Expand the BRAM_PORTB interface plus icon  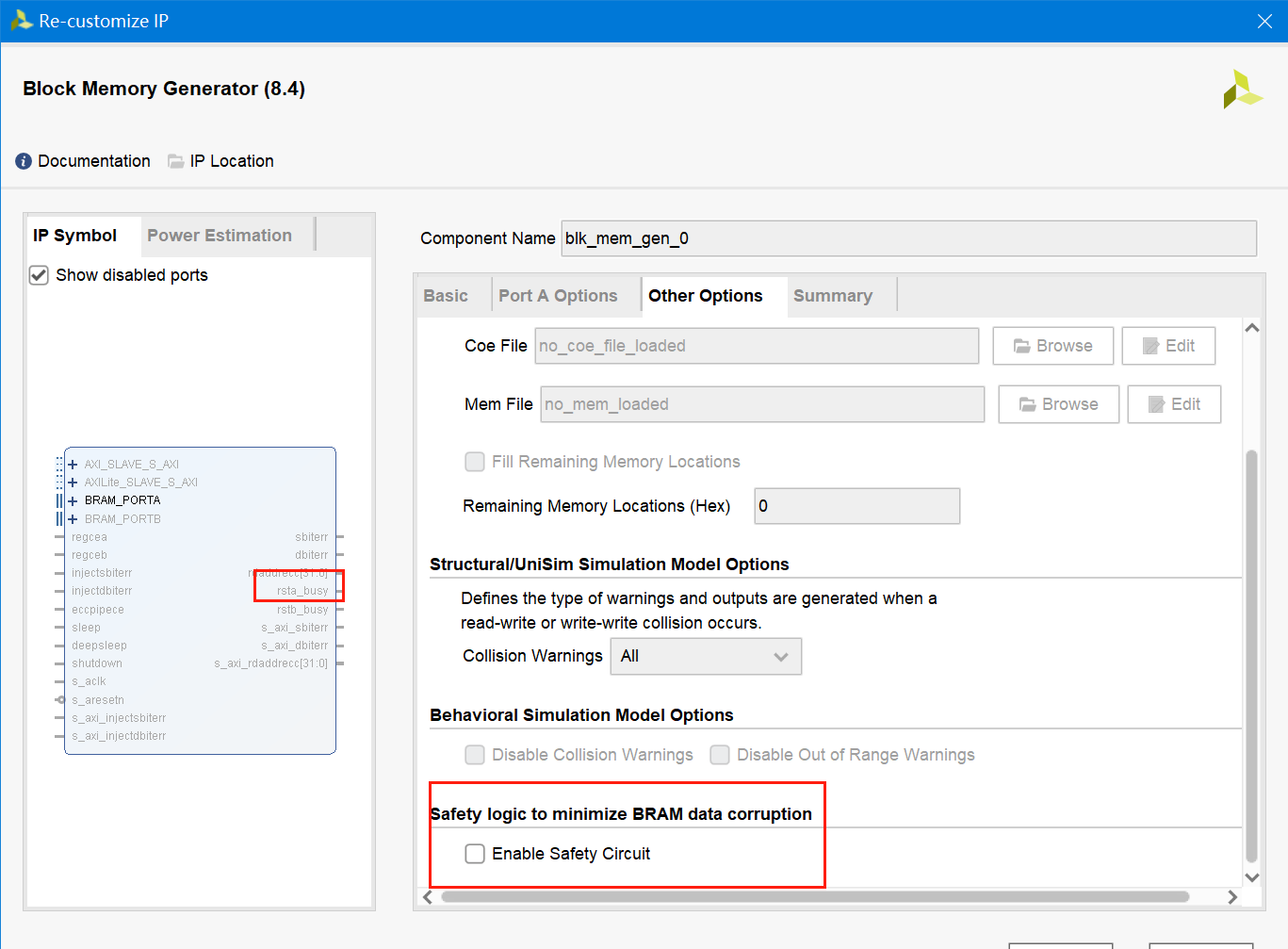point(73,519)
